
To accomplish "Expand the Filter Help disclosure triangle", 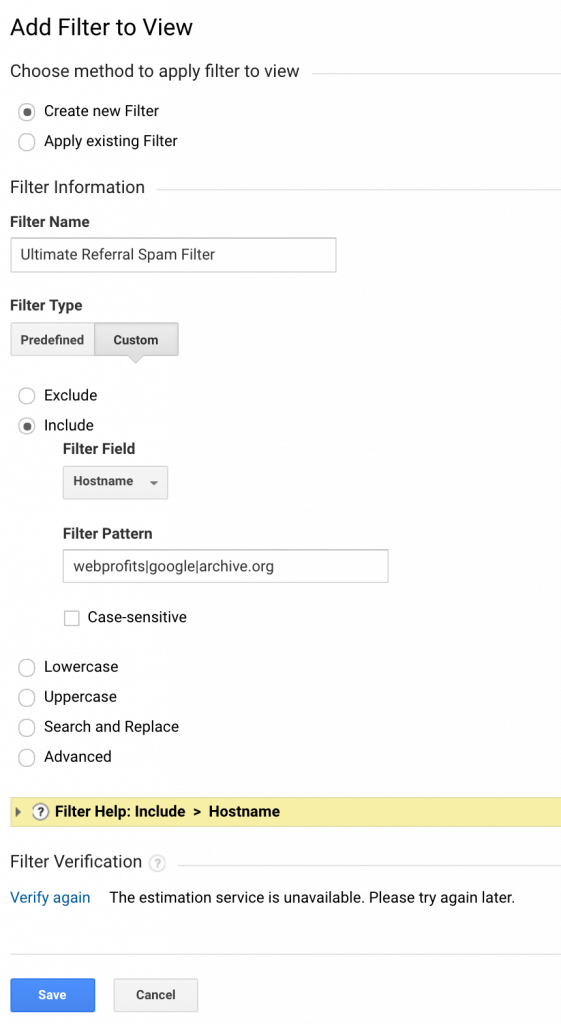I will coord(18,812).
